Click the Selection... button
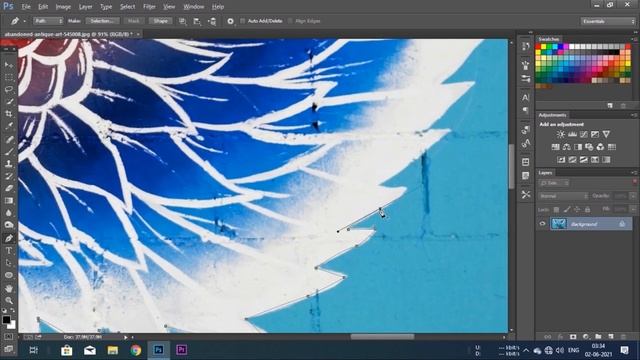Viewport: 640px width, 360px height. (x=102, y=21)
